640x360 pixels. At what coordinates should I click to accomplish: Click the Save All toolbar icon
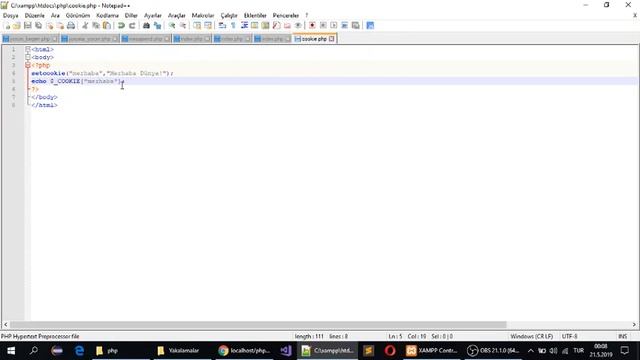(38, 26)
